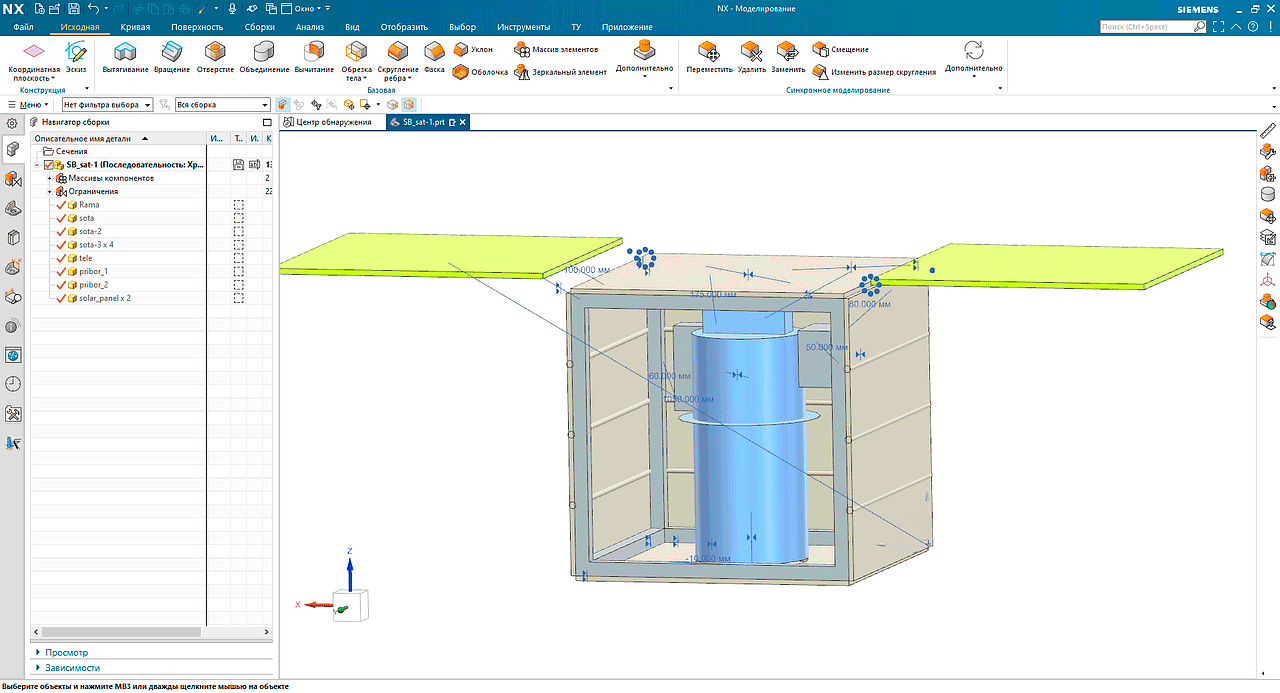
Task: Toggle the solar_panel x 2 component checkmark
Action: coord(61,298)
